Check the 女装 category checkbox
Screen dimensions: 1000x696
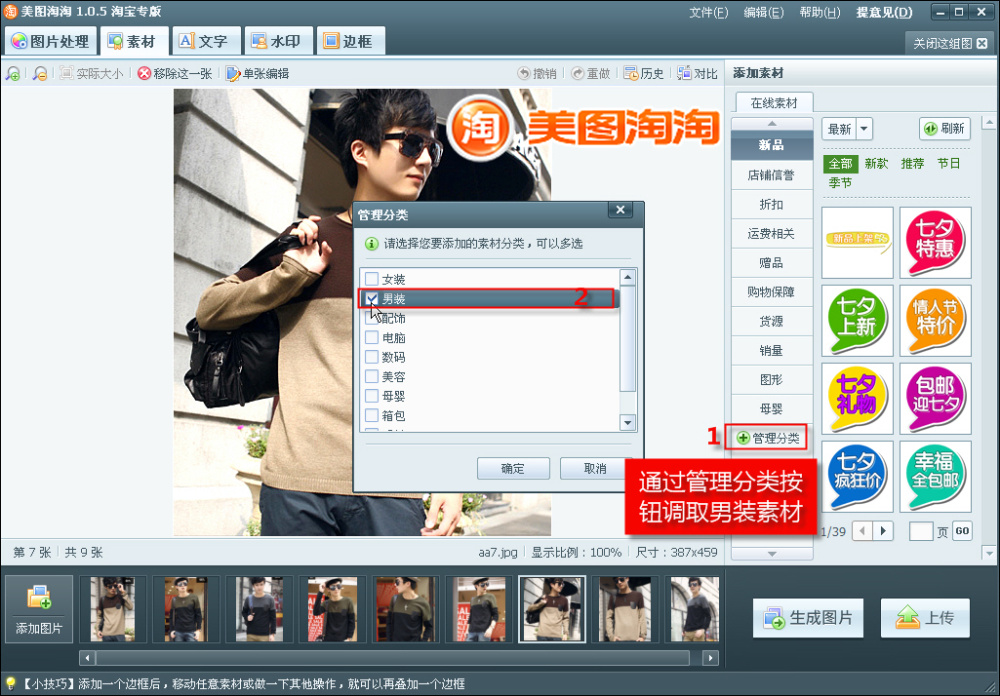point(372,279)
